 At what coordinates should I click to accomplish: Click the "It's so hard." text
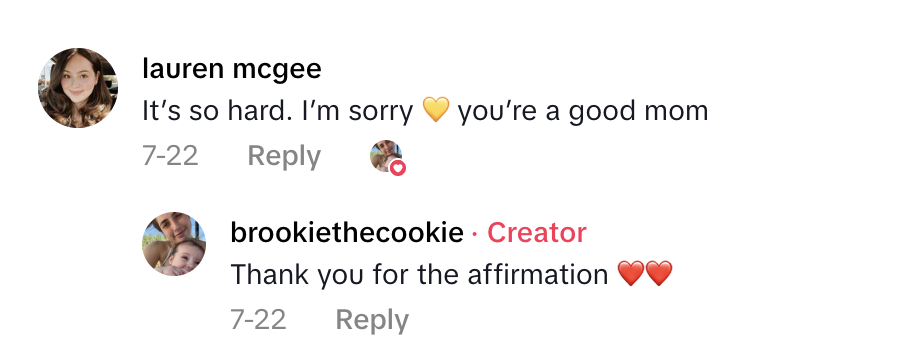218,110
